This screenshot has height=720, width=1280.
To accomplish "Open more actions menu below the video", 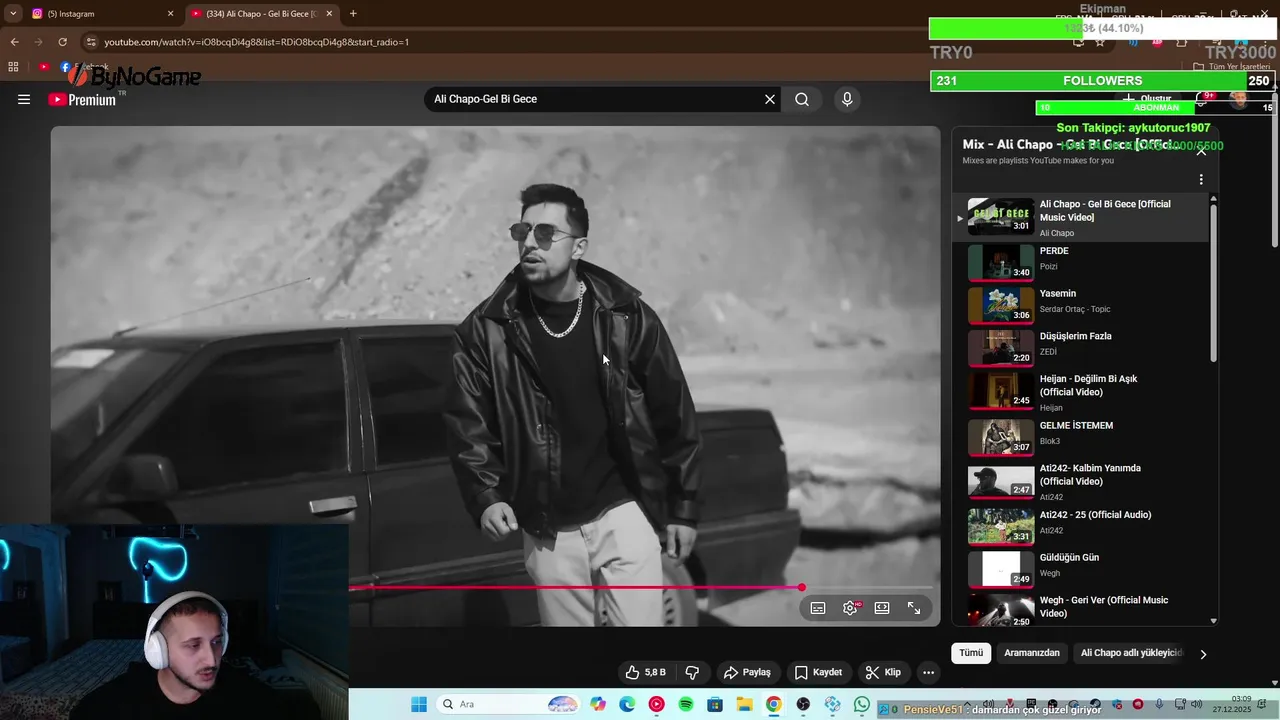I will (x=929, y=672).
